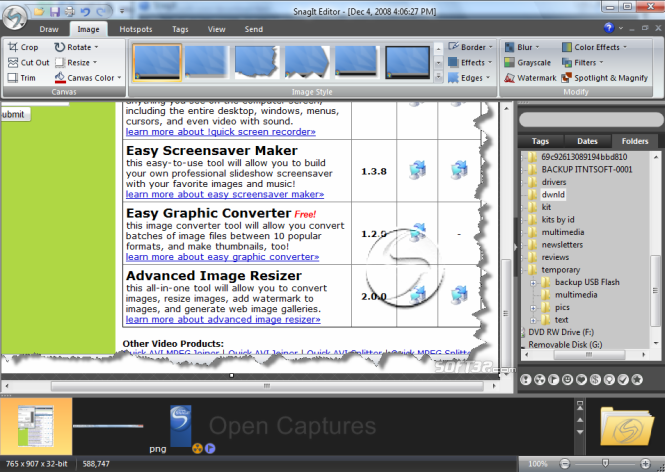Print using the printer icon in title bar

point(70,11)
